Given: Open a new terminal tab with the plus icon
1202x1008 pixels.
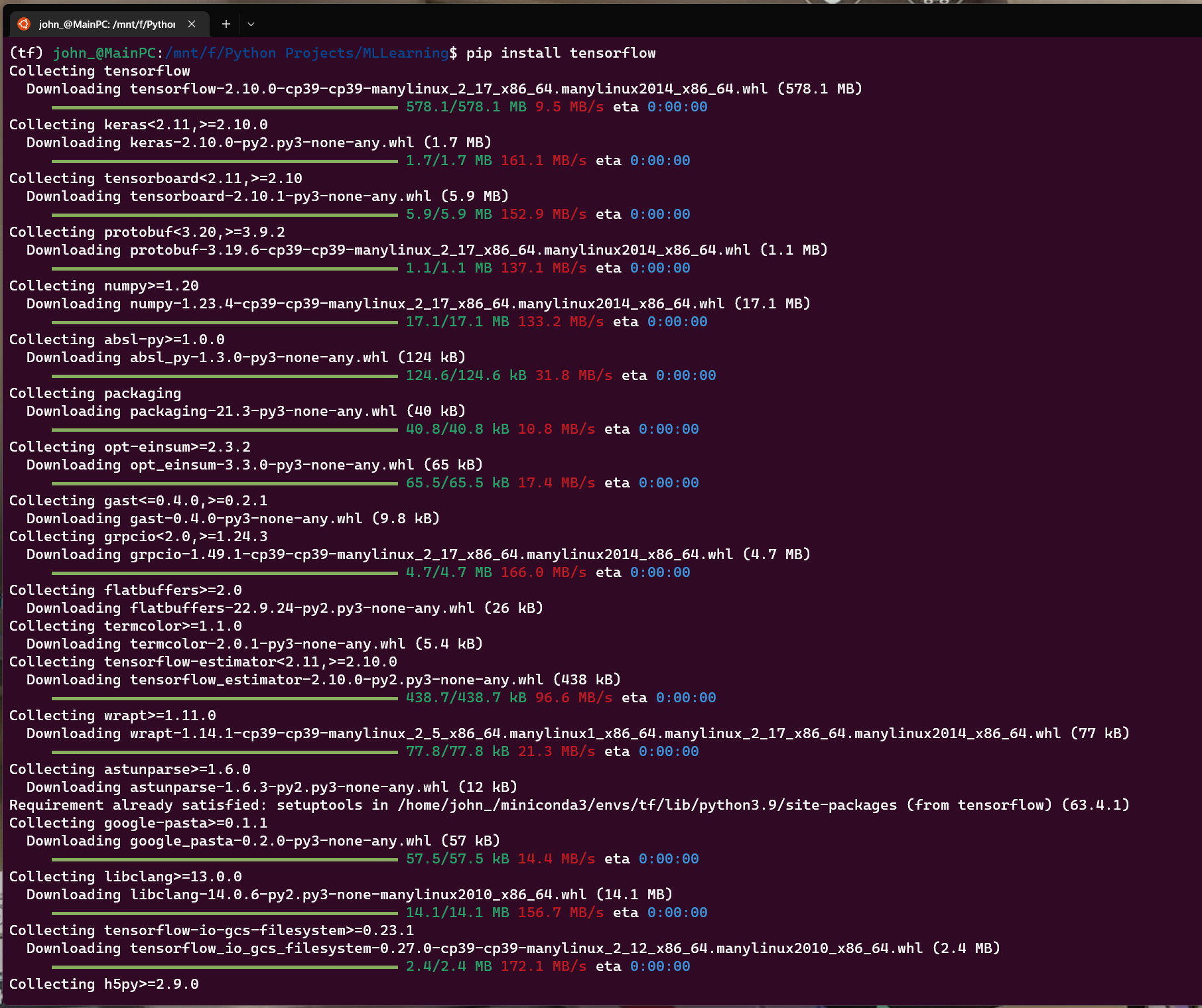Looking at the screenshot, I should (226, 23).
